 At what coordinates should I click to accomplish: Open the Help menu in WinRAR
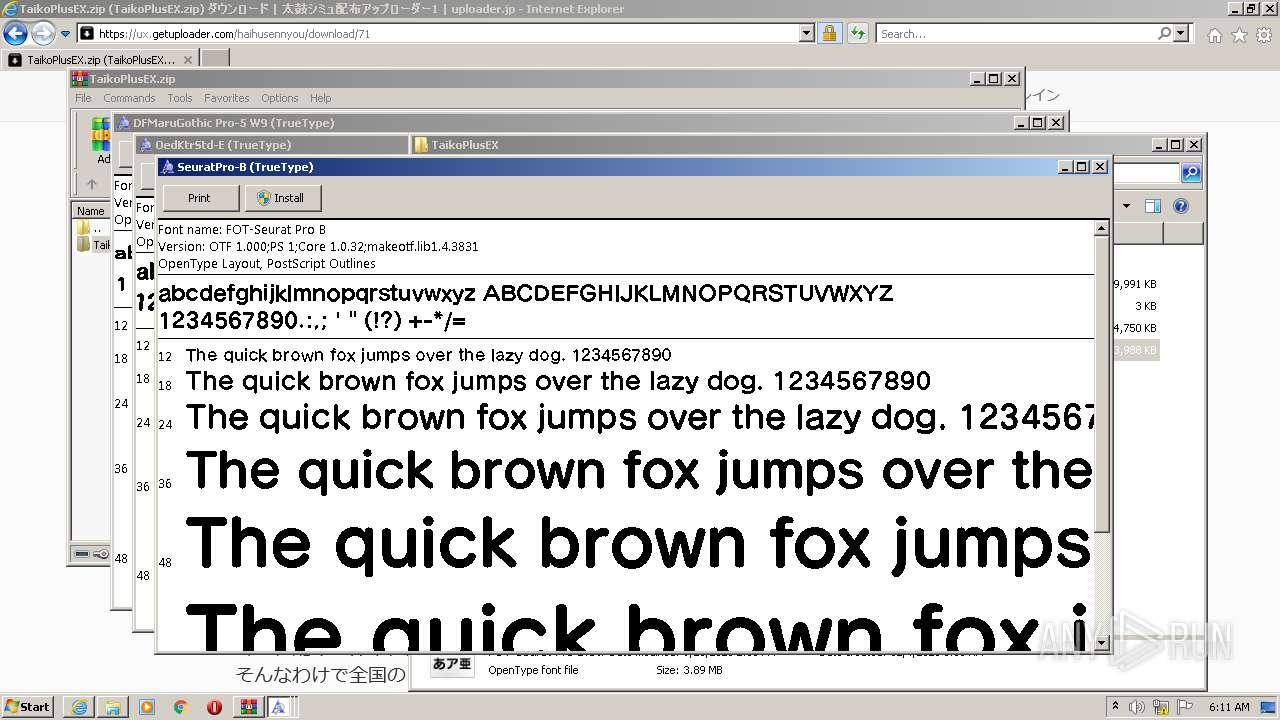[320, 98]
